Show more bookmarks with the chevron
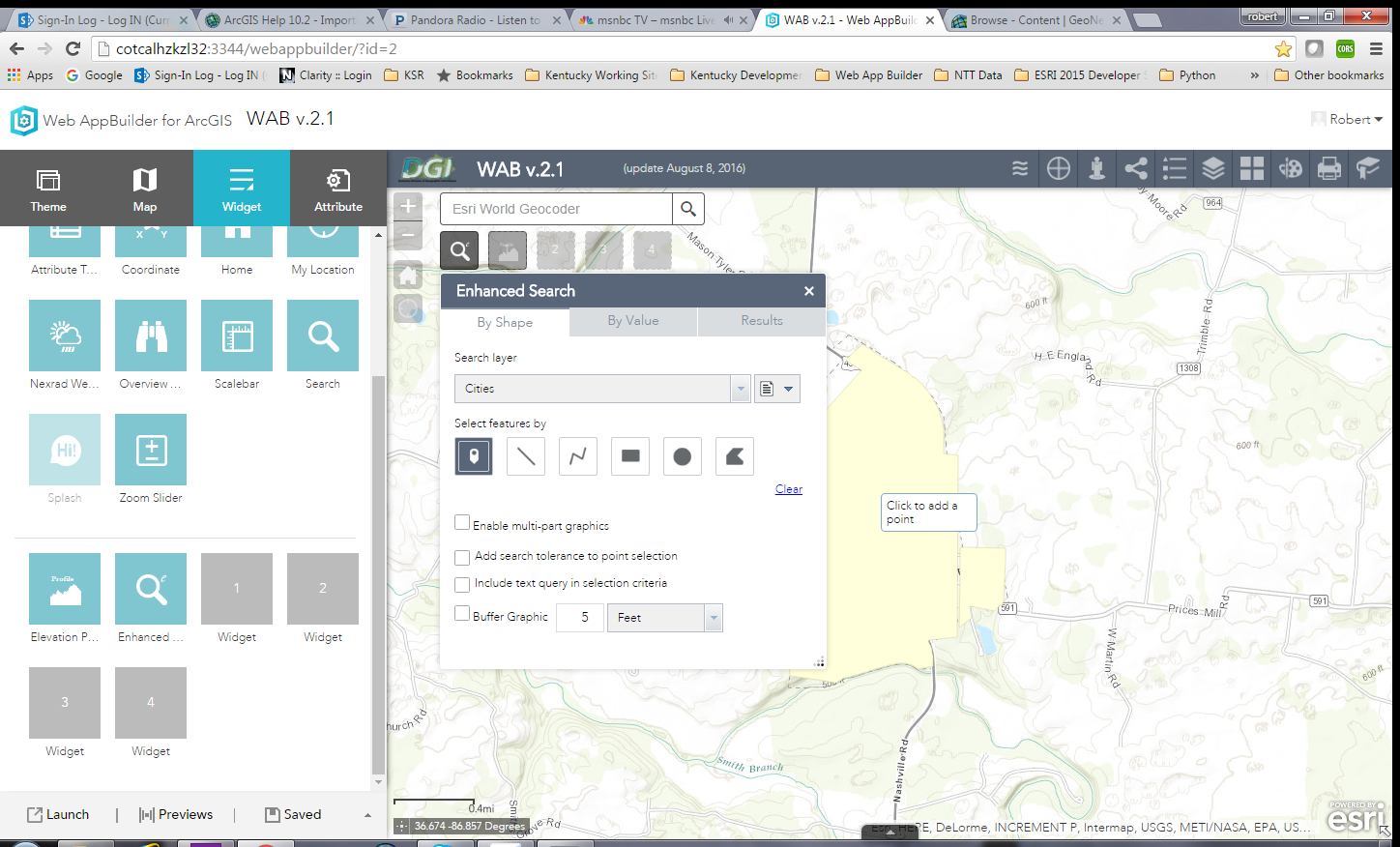 [x=1254, y=75]
